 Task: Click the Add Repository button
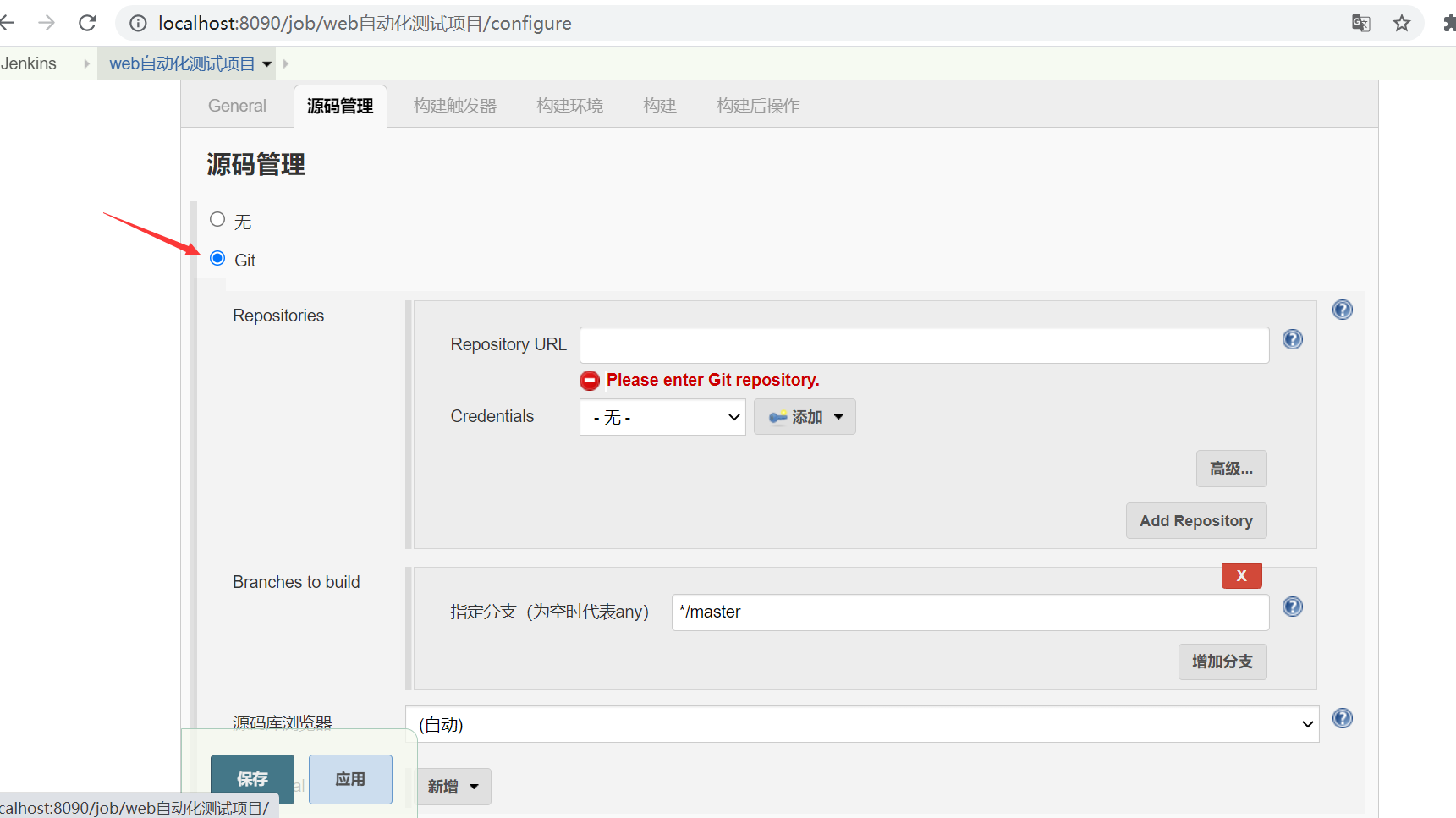click(x=1196, y=521)
